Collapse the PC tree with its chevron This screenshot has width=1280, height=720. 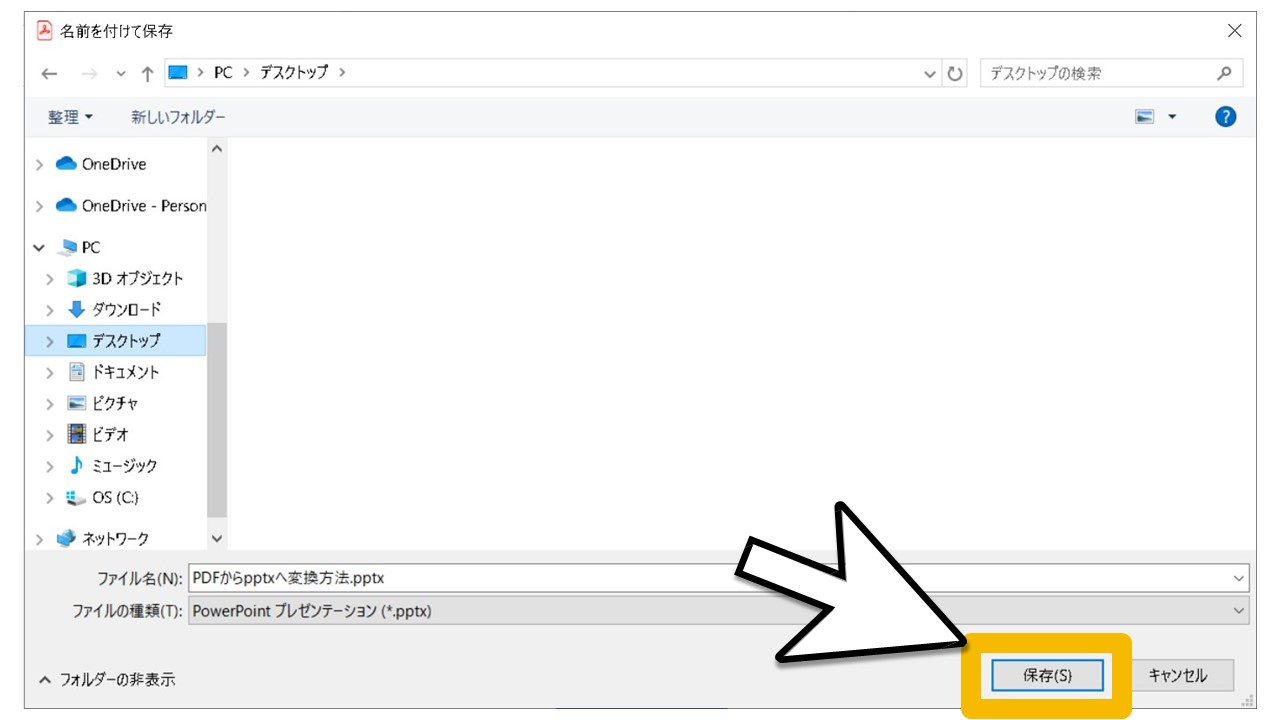40,247
